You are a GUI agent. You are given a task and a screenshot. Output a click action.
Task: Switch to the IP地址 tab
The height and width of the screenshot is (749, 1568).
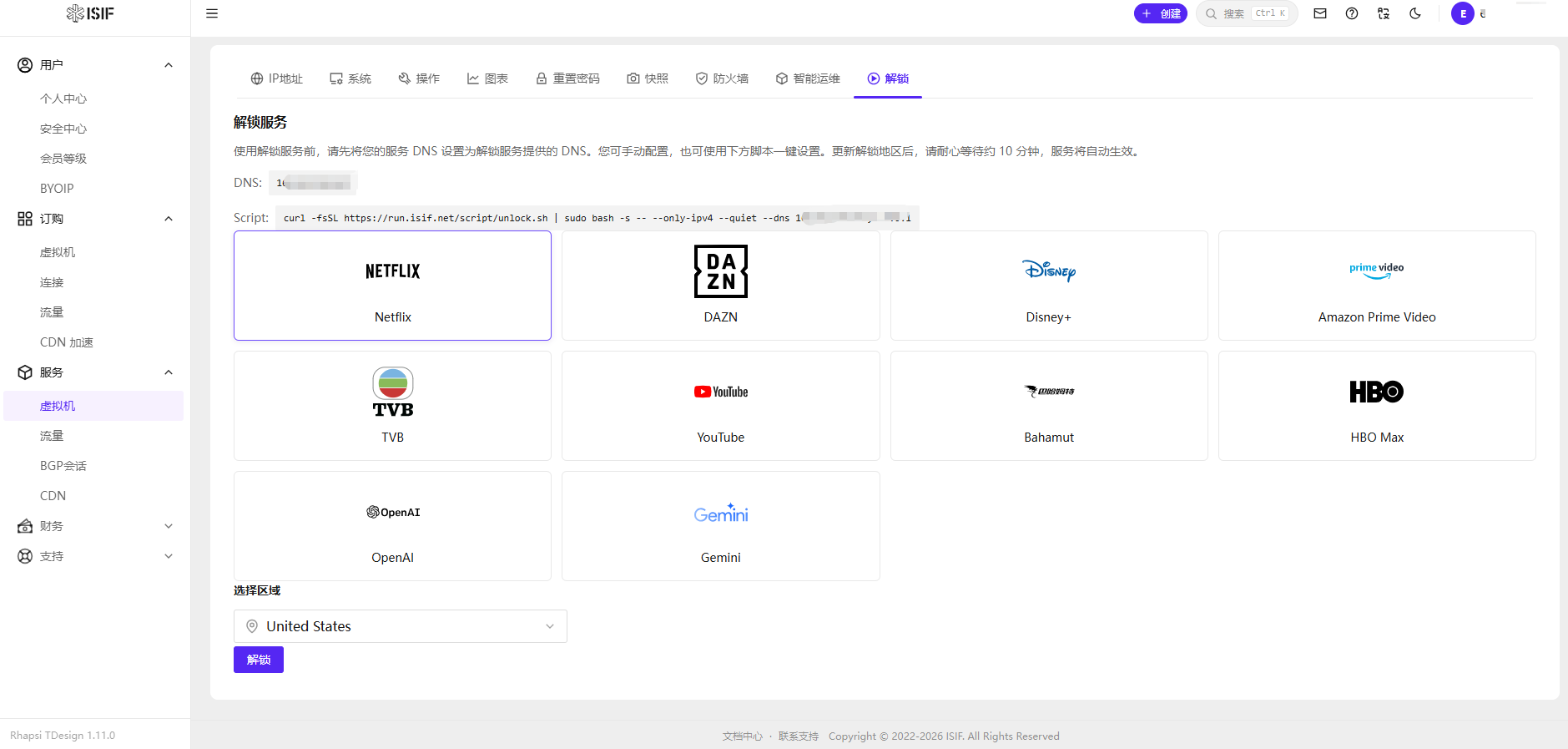276,78
